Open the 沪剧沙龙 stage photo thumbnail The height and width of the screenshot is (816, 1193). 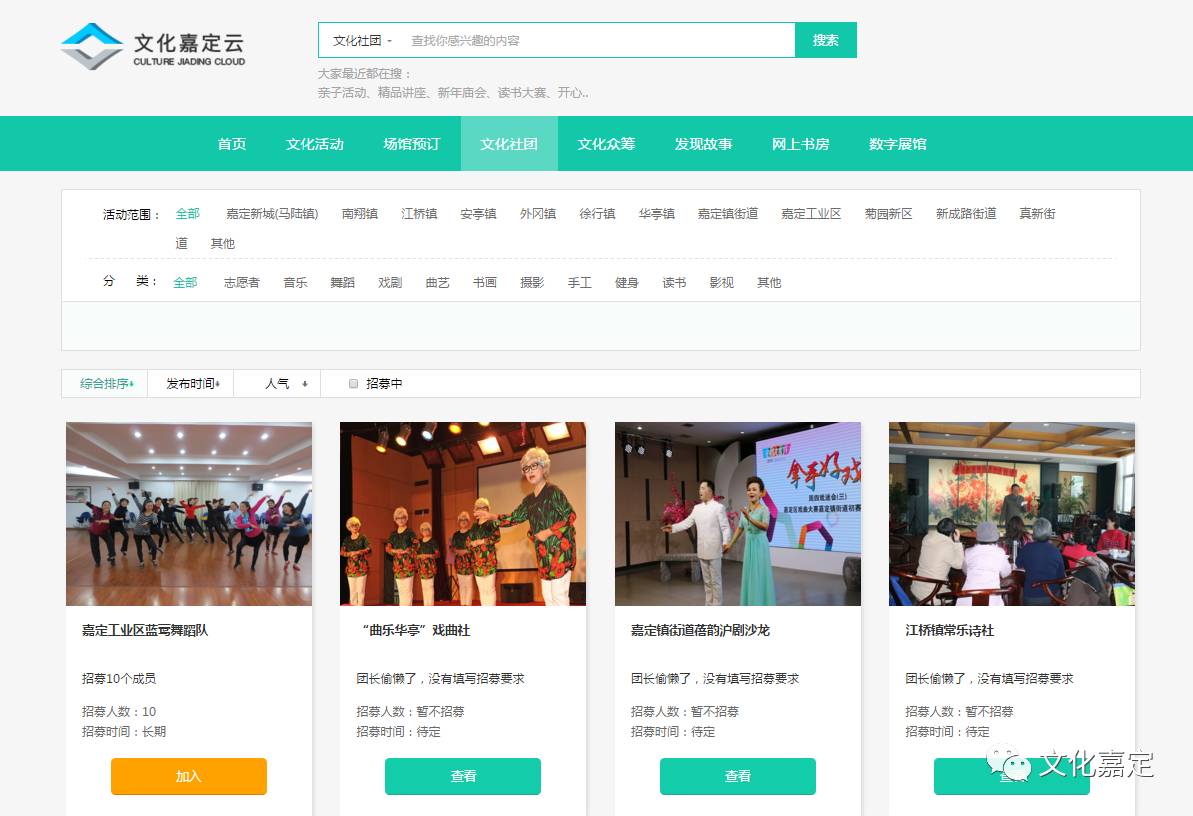[x=737, y=513]
